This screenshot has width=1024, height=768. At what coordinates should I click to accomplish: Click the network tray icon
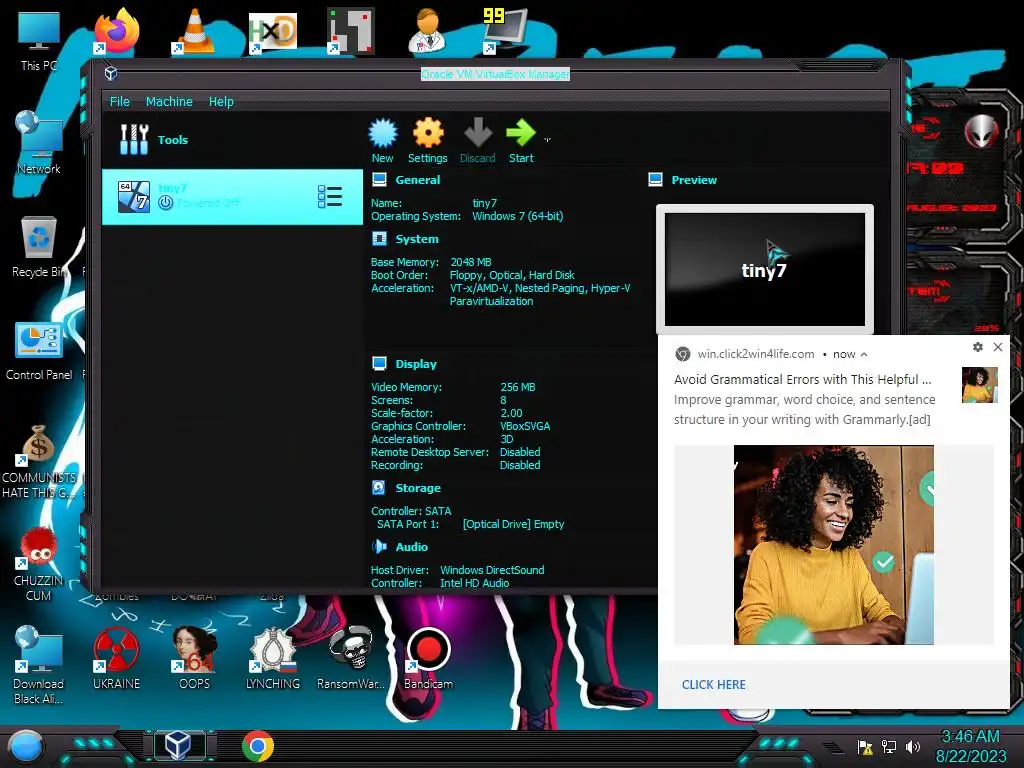889,746
